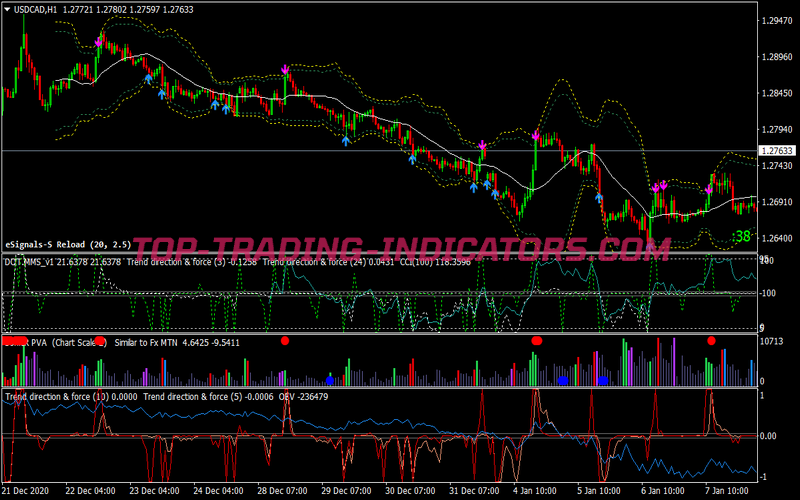Click the current price tag 1.27633

coord(777,151)
